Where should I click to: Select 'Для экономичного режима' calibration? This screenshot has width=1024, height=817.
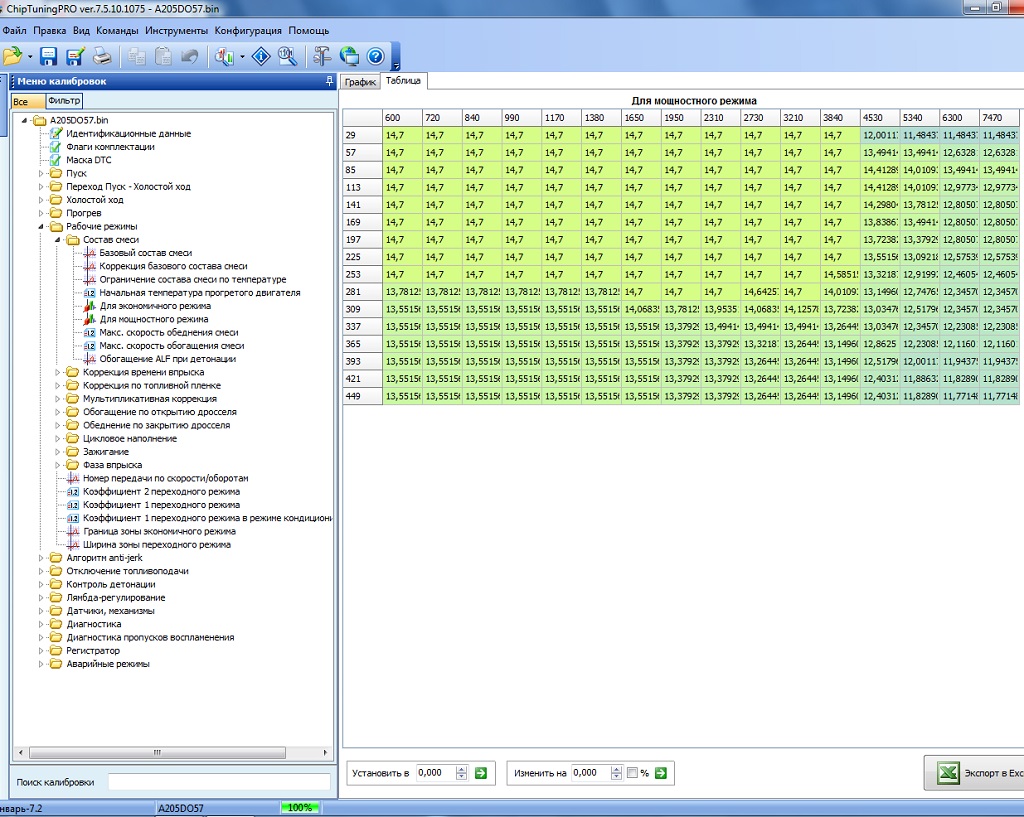pyautogui.click(x=155, y=306)
